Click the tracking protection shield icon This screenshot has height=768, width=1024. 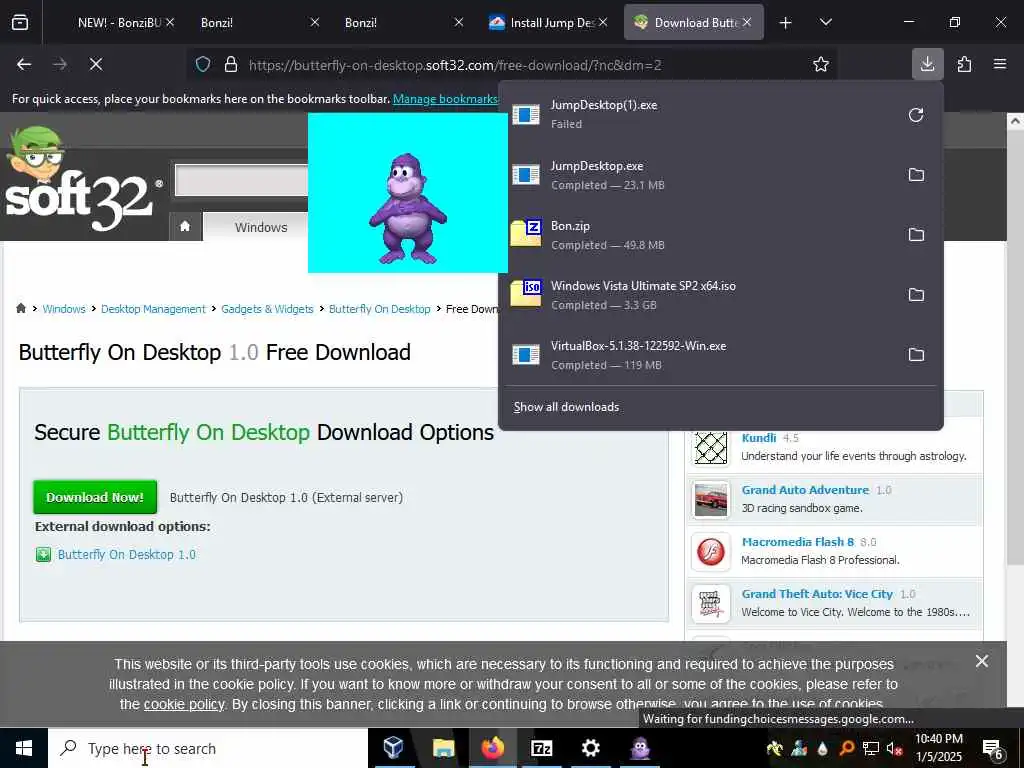(x=203, y=64)
